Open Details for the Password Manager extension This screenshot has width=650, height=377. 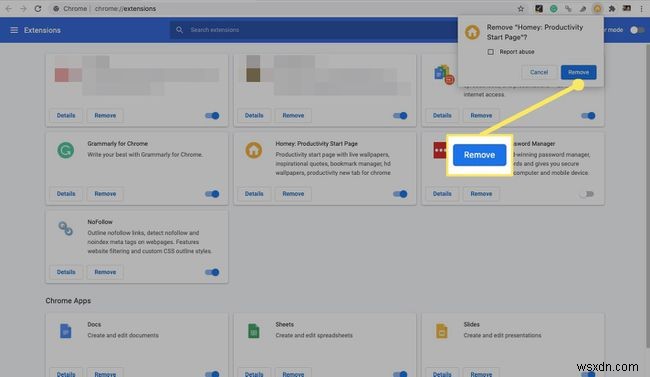[442, 194]
